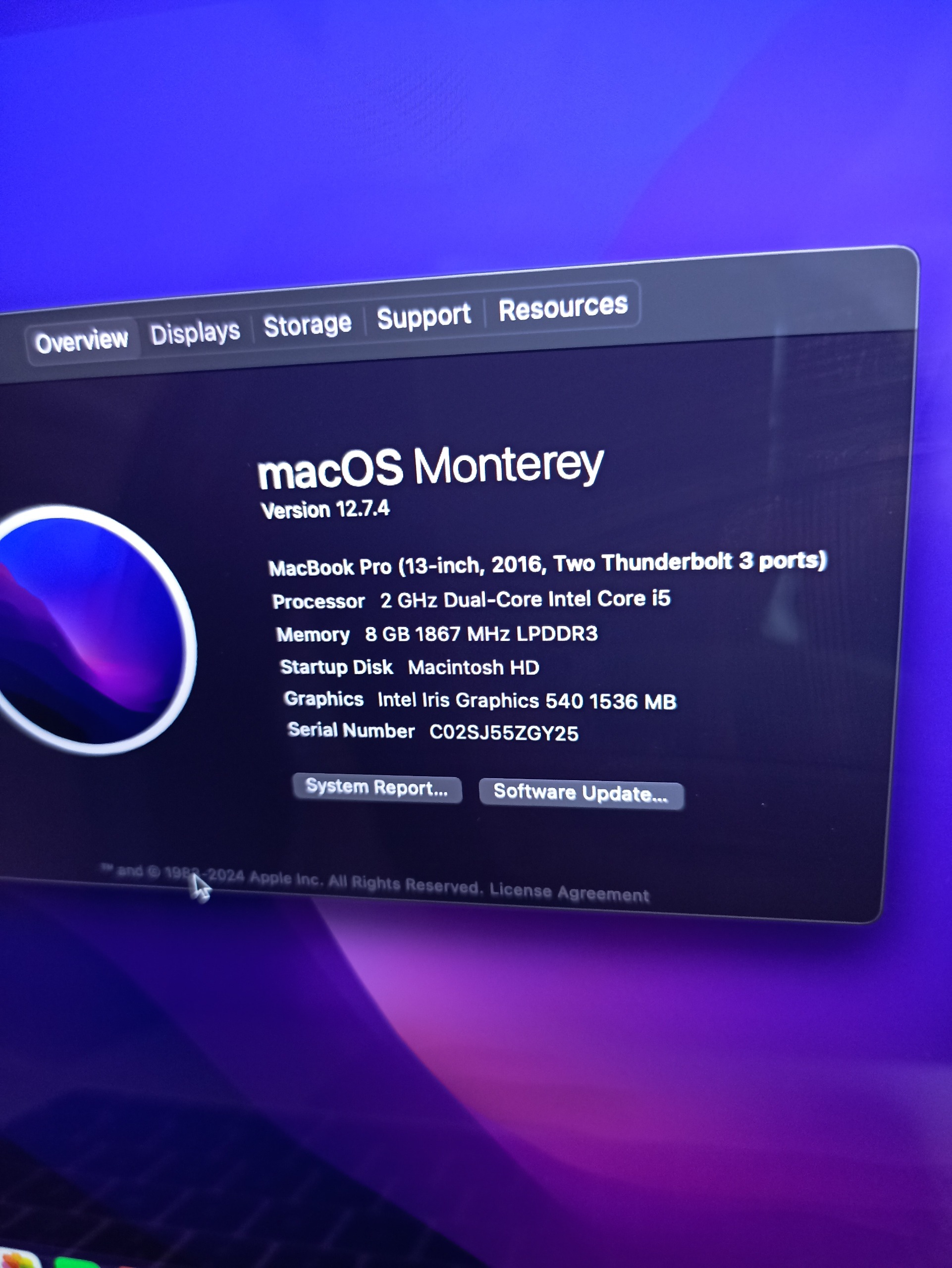Click the System Report button
The width and height of the screenshot is (952, 1268).
[376, 789]
